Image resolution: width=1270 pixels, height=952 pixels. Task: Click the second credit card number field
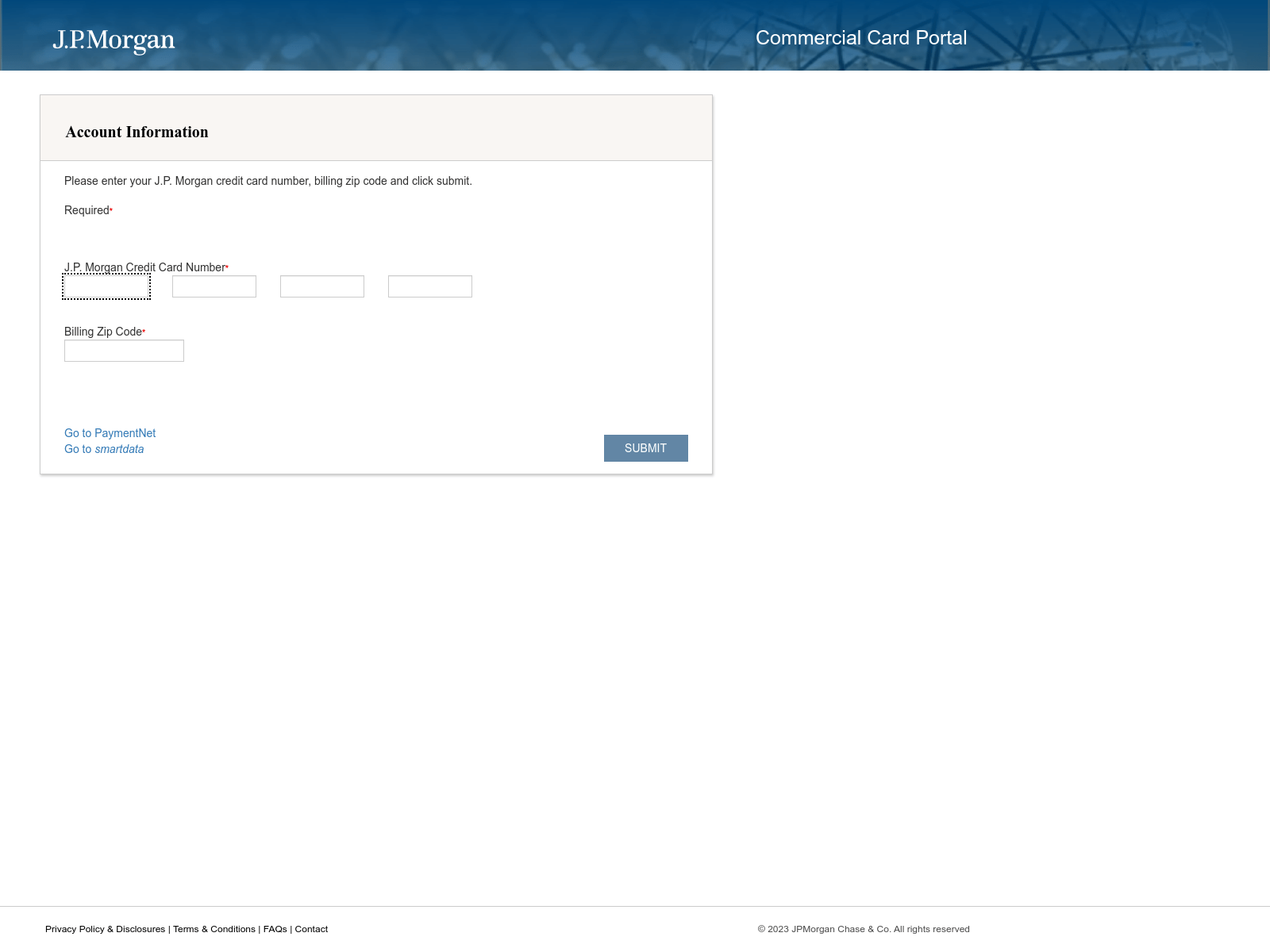pyautogui.click(x=214, y=286)
